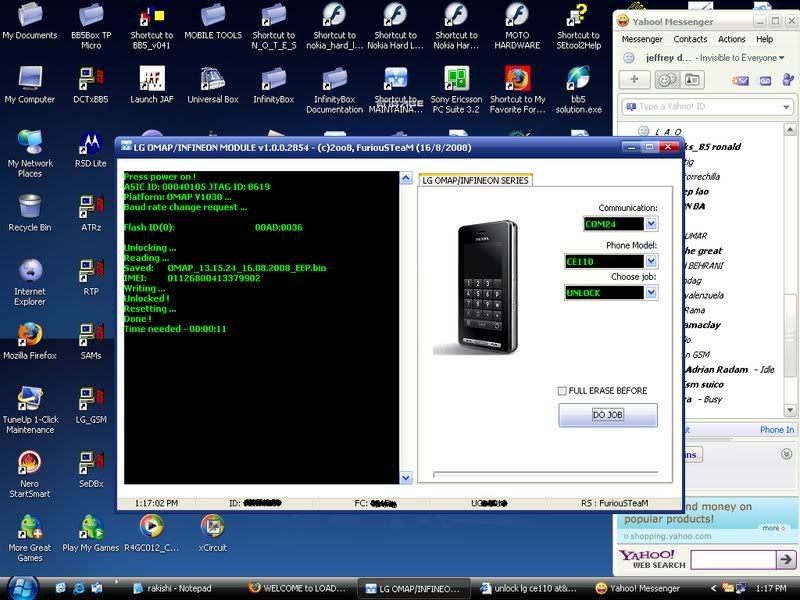Select the Recycle Bin icon
Image resolution: width=800 pixels, height=600 pixels.
pyautogui.click(x=30, y=213)
